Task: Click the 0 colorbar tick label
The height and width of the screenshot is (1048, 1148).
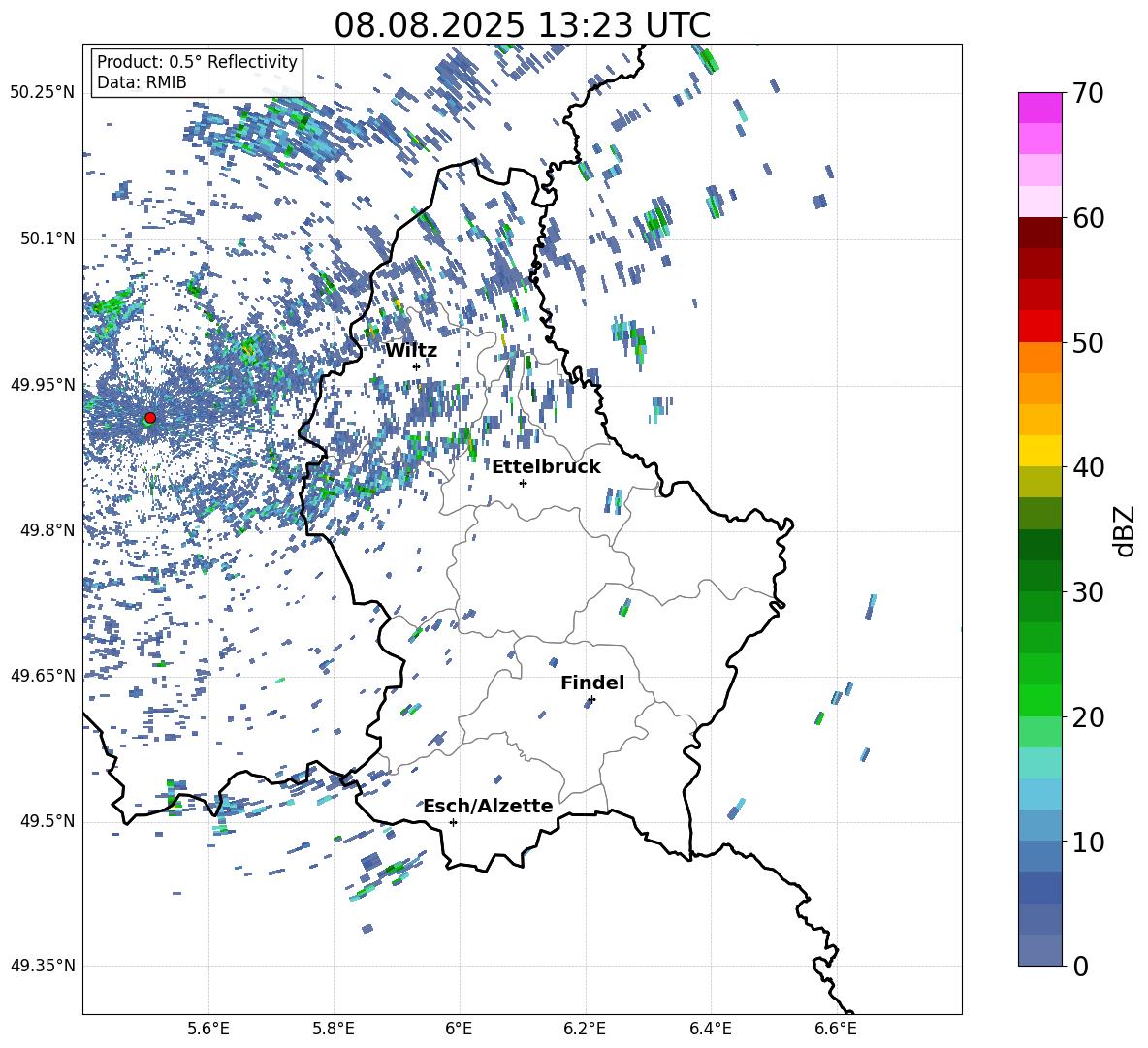Action: 1081,966
